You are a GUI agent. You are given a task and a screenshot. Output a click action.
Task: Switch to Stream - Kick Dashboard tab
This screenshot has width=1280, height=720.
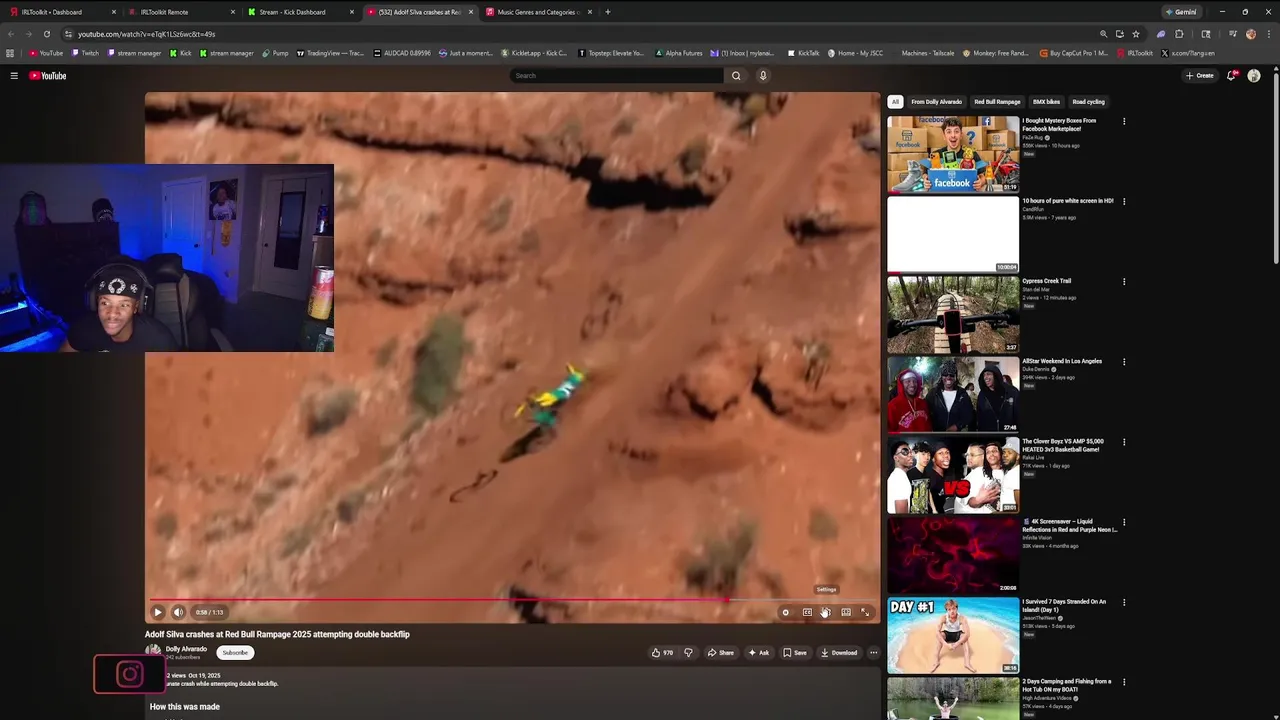tap(300, 12)
